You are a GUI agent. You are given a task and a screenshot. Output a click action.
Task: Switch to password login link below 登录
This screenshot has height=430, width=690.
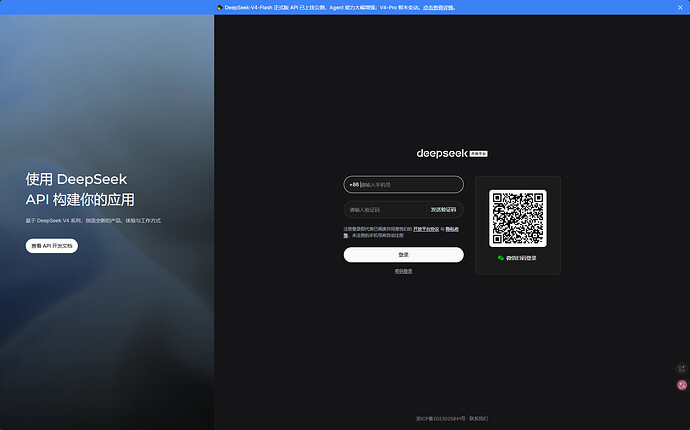click(x=404, y=271)
